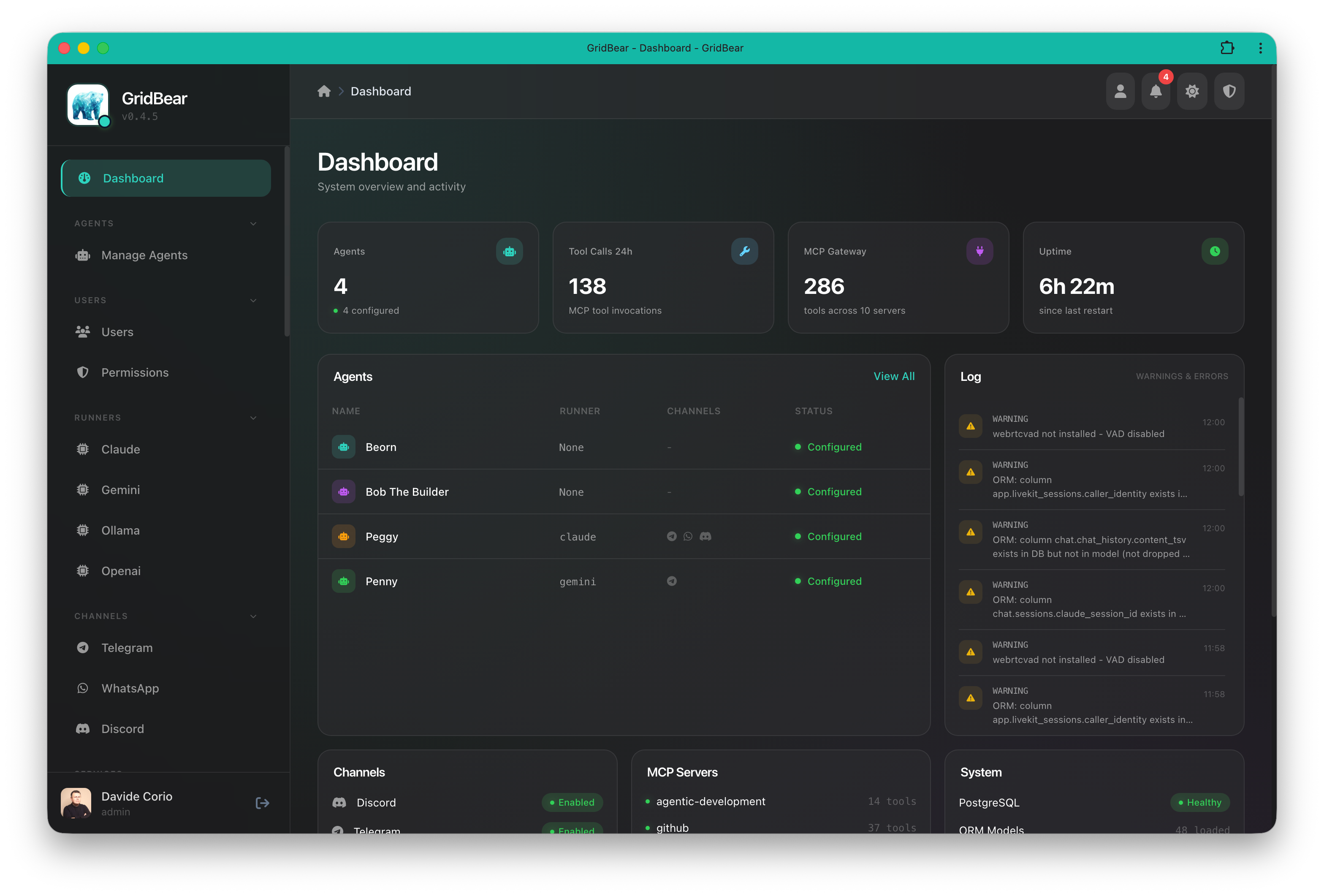Open the Discord channel in the sidebar
The width and height of the screenshot is (1324, 896).
click(122, 728)
